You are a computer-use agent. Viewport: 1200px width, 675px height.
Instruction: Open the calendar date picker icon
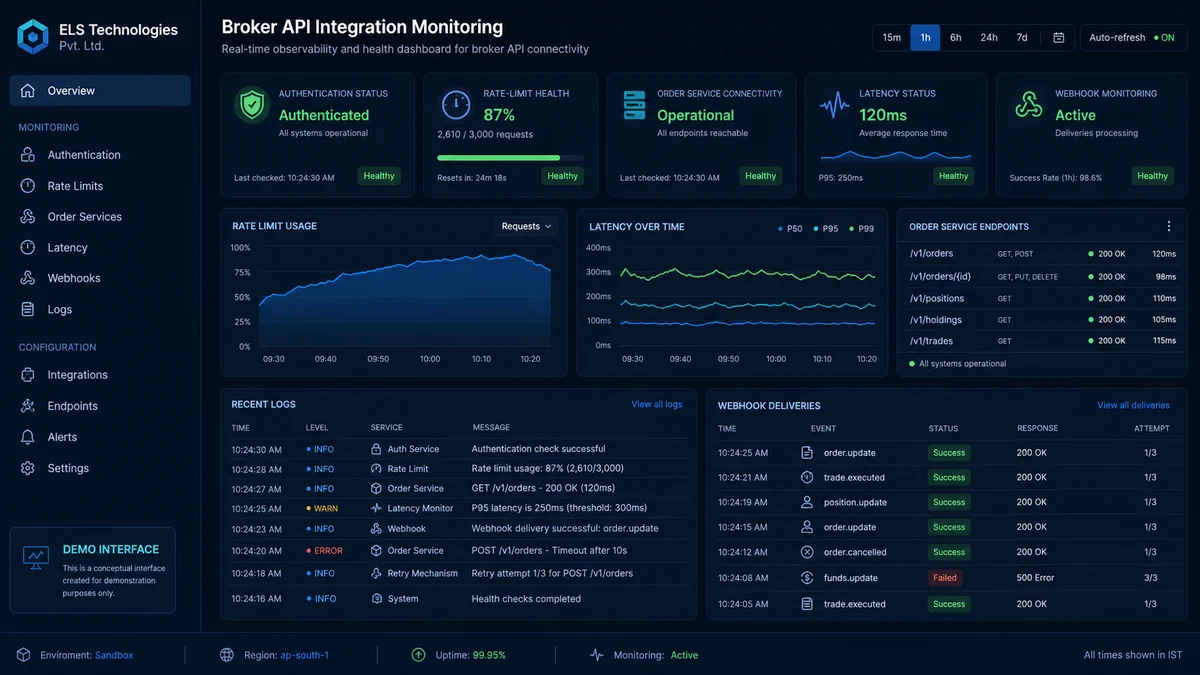(1059, 38)
